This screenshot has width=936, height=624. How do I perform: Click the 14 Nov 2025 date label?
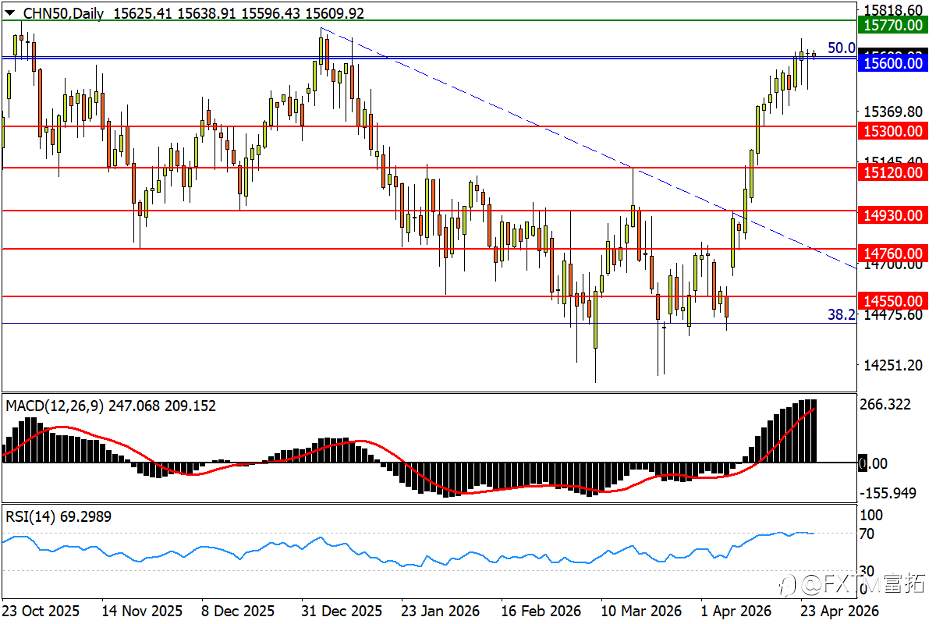(142, 611)
